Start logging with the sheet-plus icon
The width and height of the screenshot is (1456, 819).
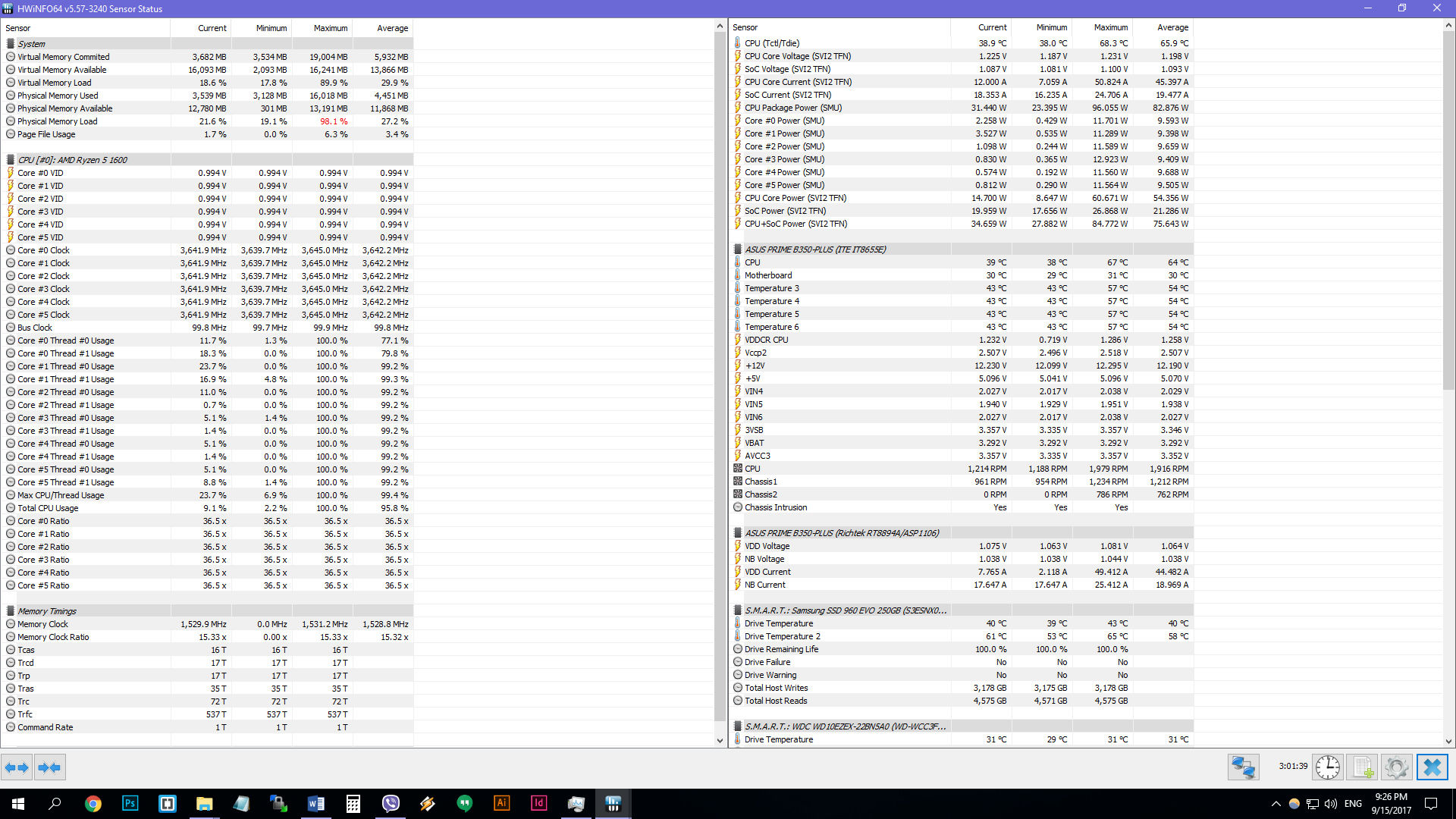click(1363, 767)
